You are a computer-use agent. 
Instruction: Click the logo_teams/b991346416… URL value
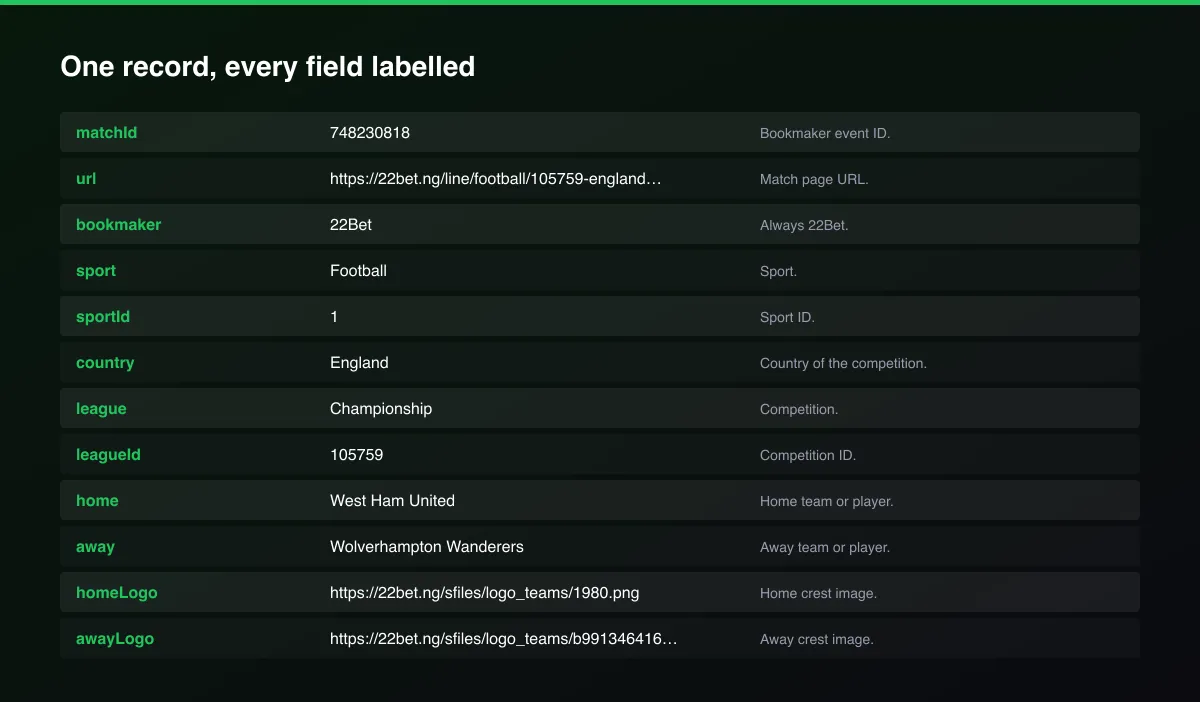pos(504,638)
